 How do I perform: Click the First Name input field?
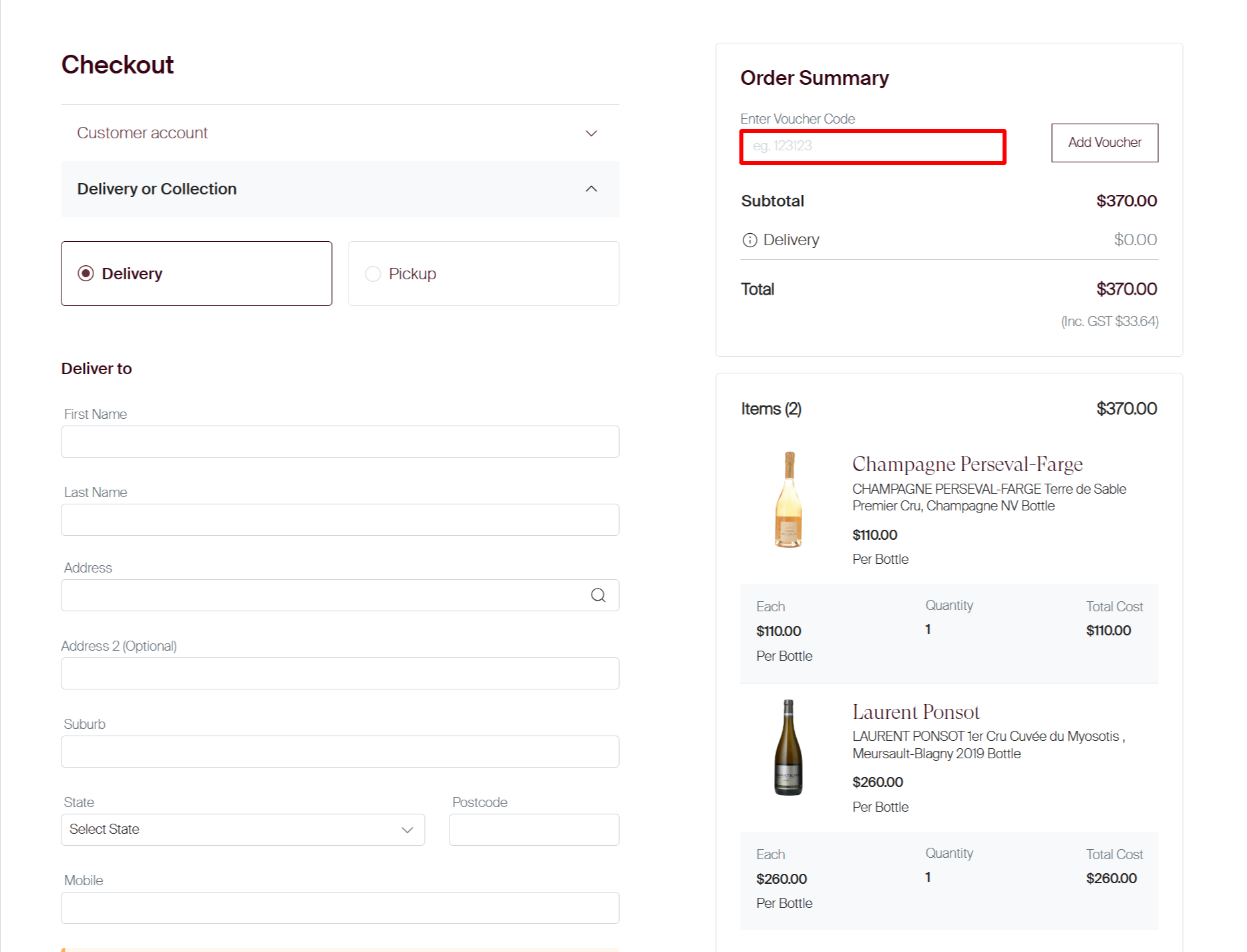340,441
